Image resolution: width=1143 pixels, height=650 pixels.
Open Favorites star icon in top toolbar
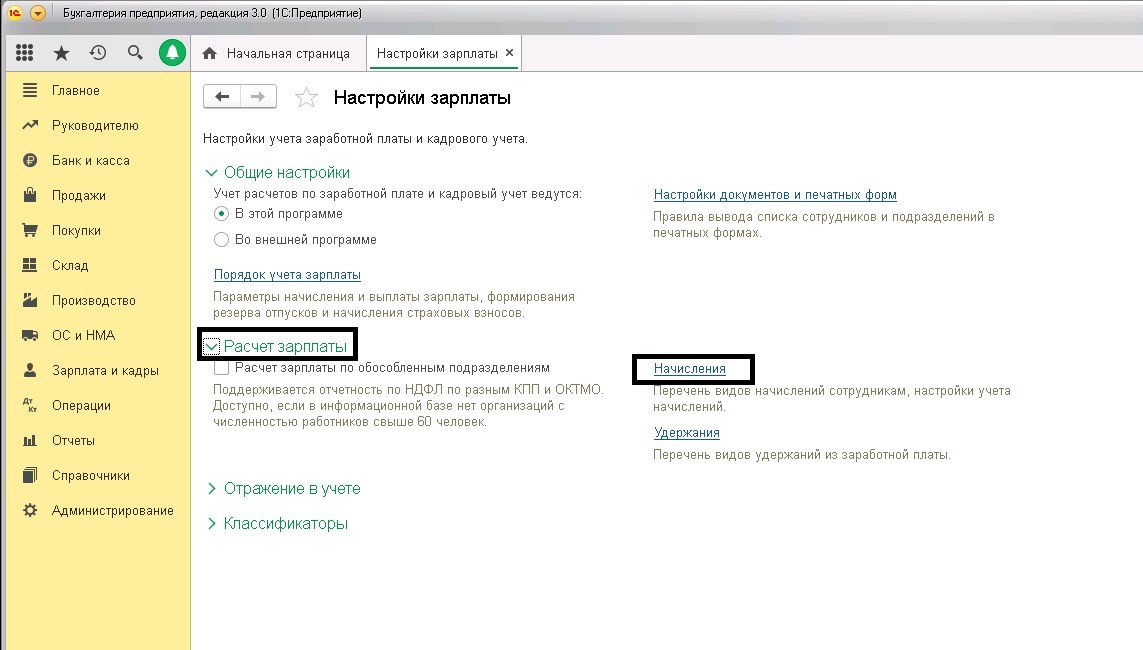61,53
